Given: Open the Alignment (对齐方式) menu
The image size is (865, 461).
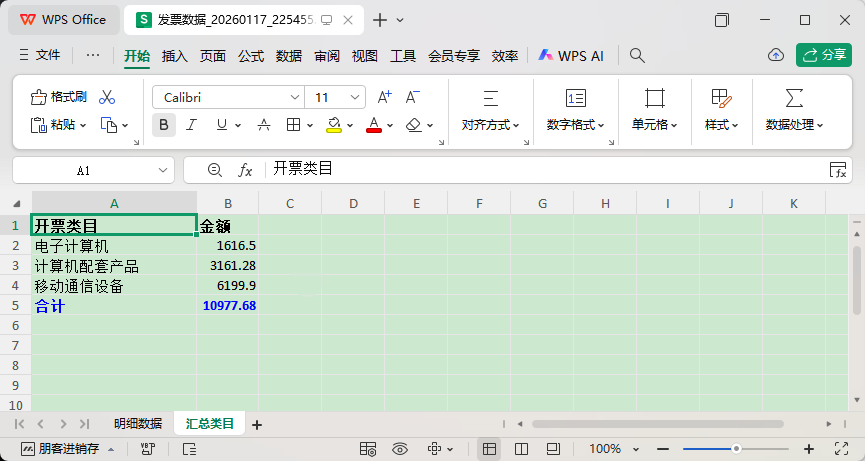Looking at the screenshot, I should 490,111.
